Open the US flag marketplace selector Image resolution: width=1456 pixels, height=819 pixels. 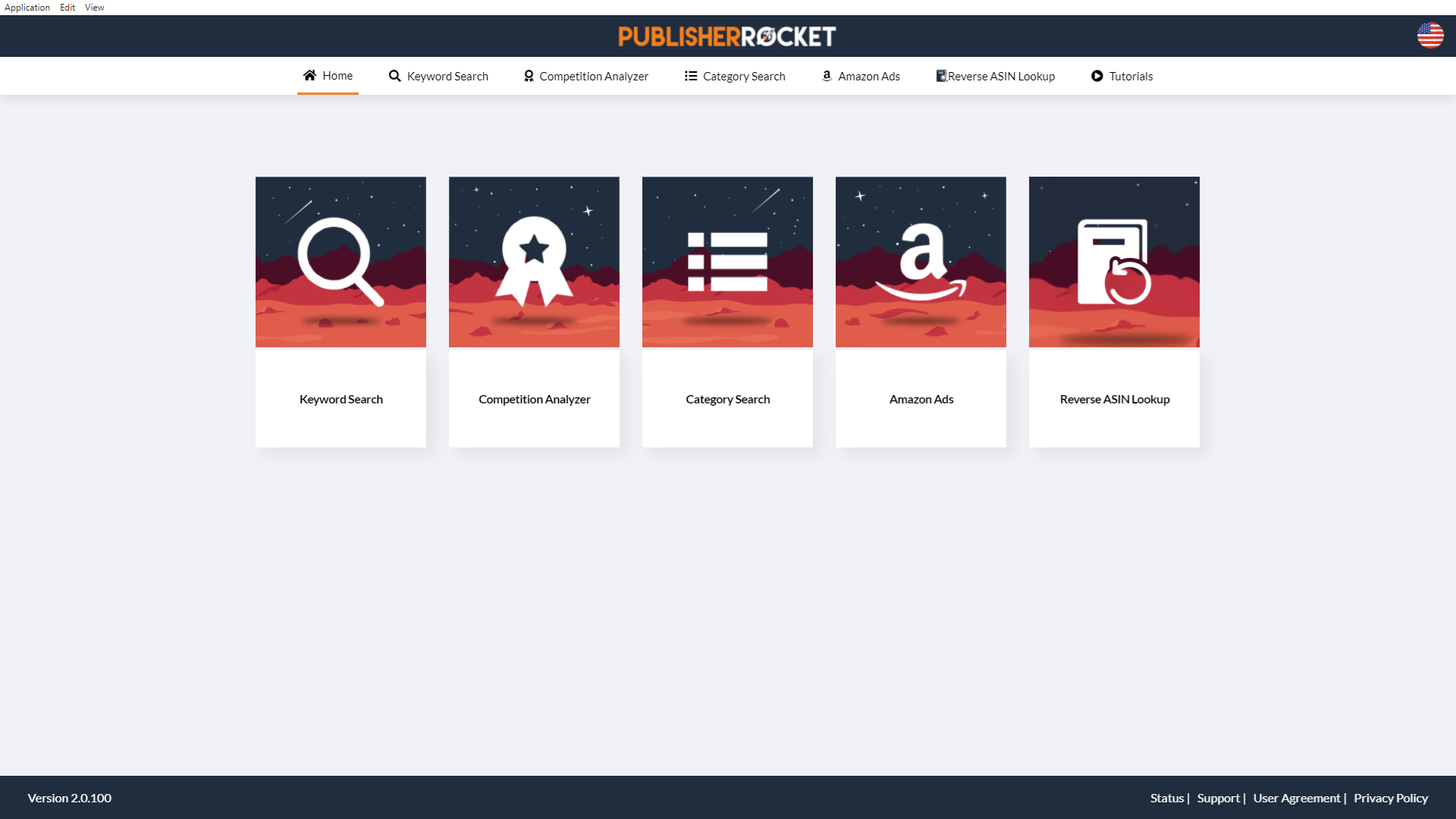(1430, 36)
